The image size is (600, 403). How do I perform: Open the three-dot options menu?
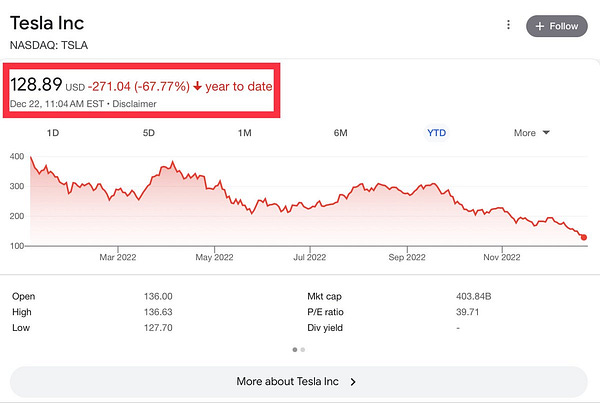click(508, 25)
